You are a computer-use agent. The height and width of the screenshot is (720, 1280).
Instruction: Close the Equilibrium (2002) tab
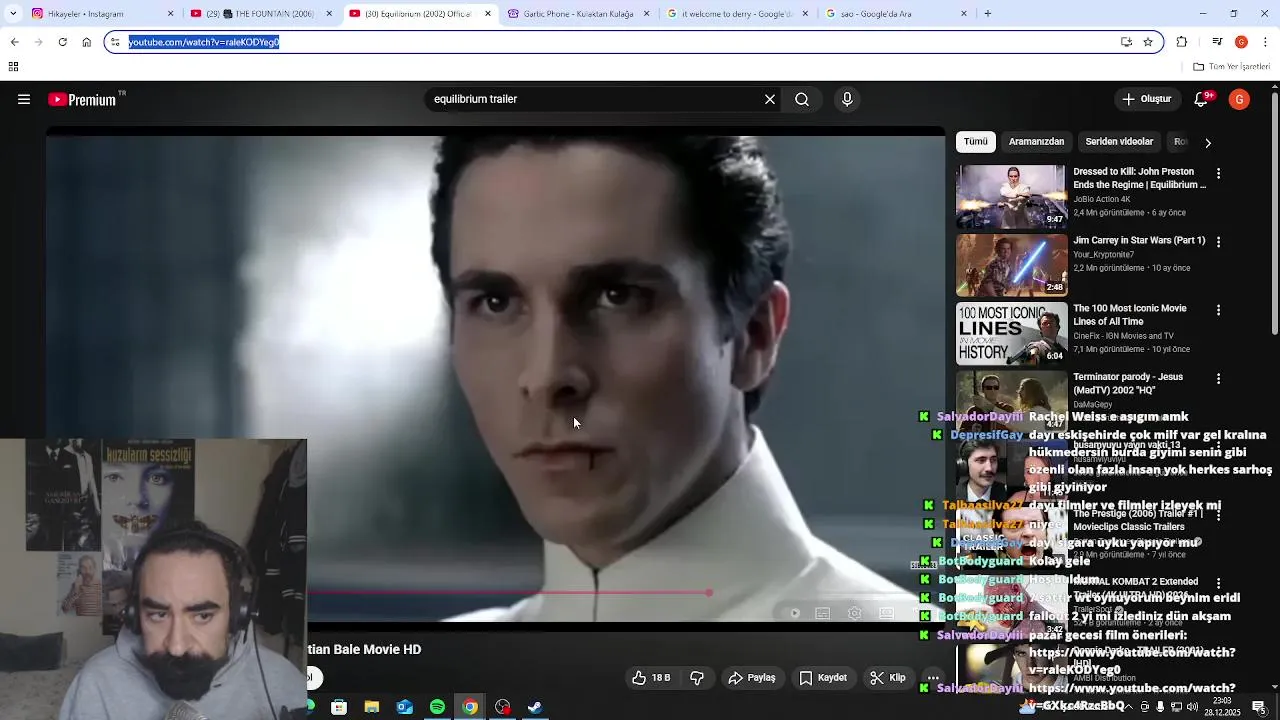pyautogui.click(x=488, y=14)
